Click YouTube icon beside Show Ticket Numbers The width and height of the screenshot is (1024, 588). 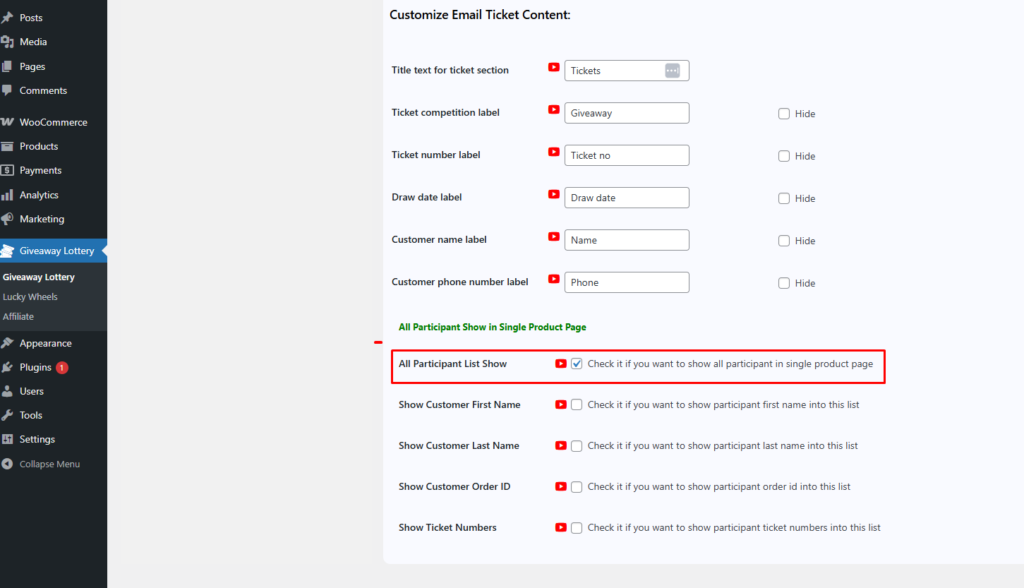(561, 528)
